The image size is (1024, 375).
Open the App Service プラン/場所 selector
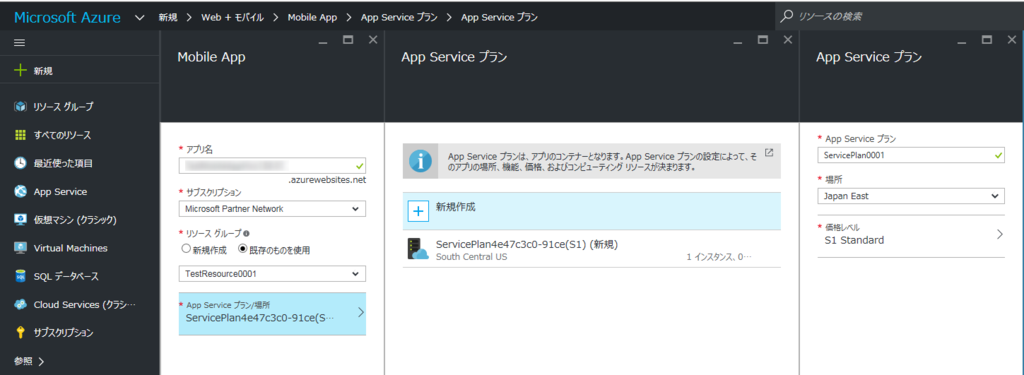(272, 314)
